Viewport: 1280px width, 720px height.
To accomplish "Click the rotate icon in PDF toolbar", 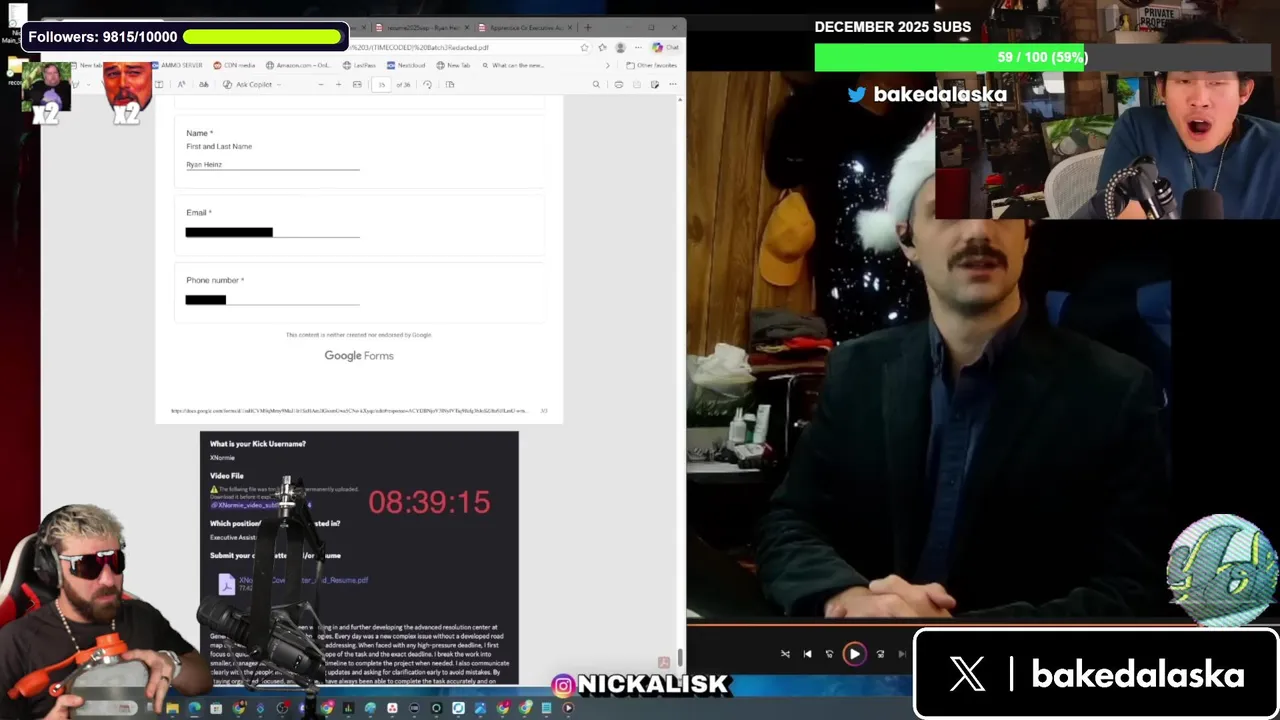I will [x=427, y=85].
